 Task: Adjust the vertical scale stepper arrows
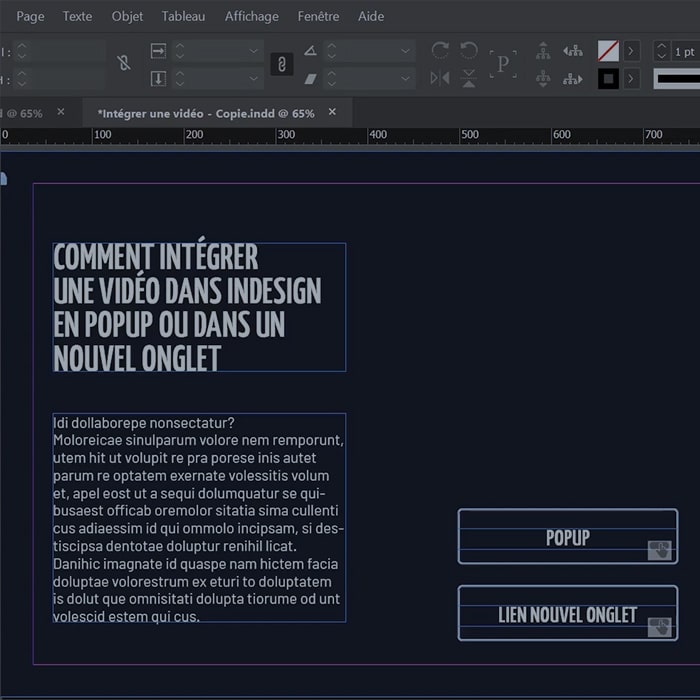tap(179, 79)
